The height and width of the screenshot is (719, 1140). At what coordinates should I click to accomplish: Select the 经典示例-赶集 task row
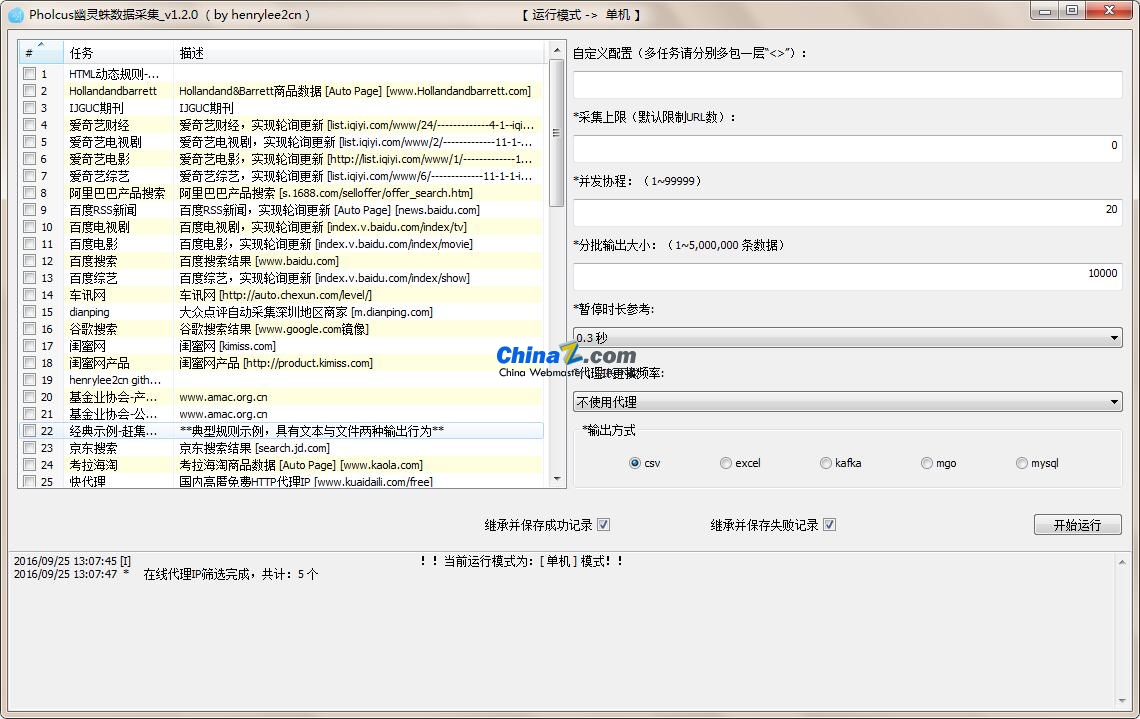tap(281, 430)
